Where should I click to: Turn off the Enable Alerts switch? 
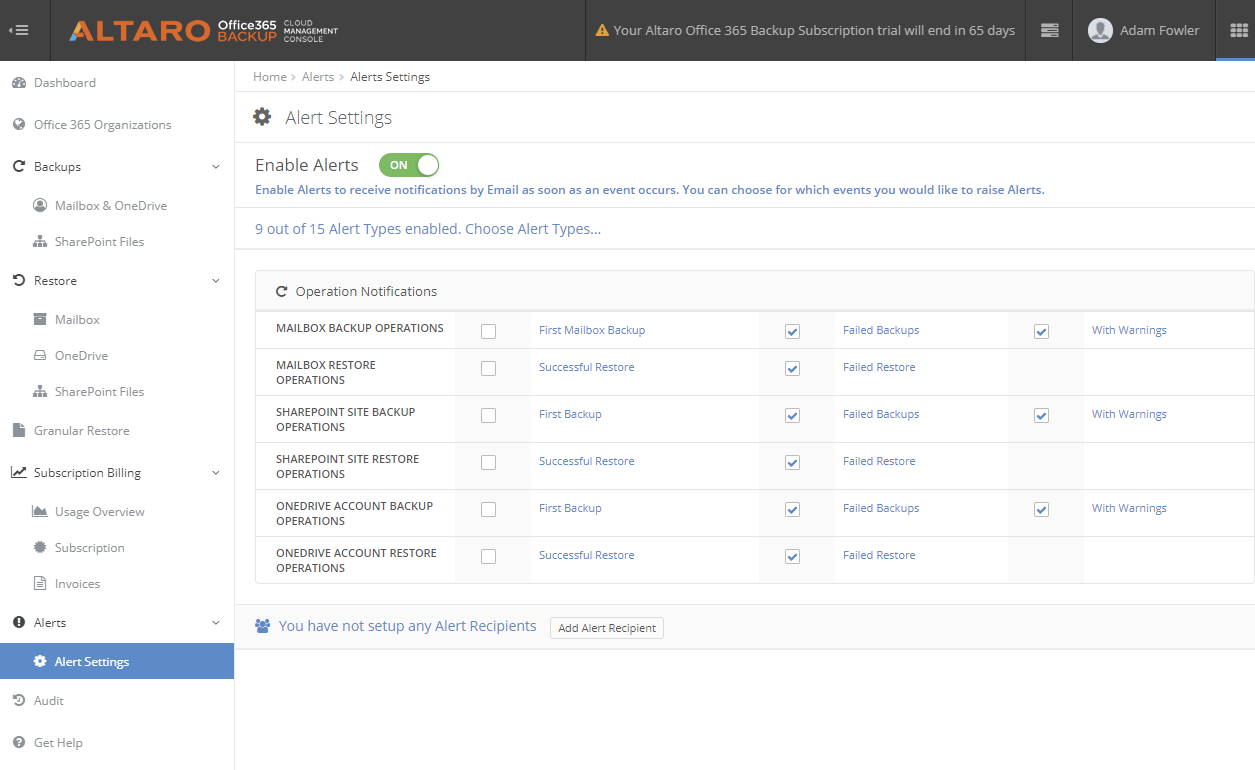(x=409, y=165)
